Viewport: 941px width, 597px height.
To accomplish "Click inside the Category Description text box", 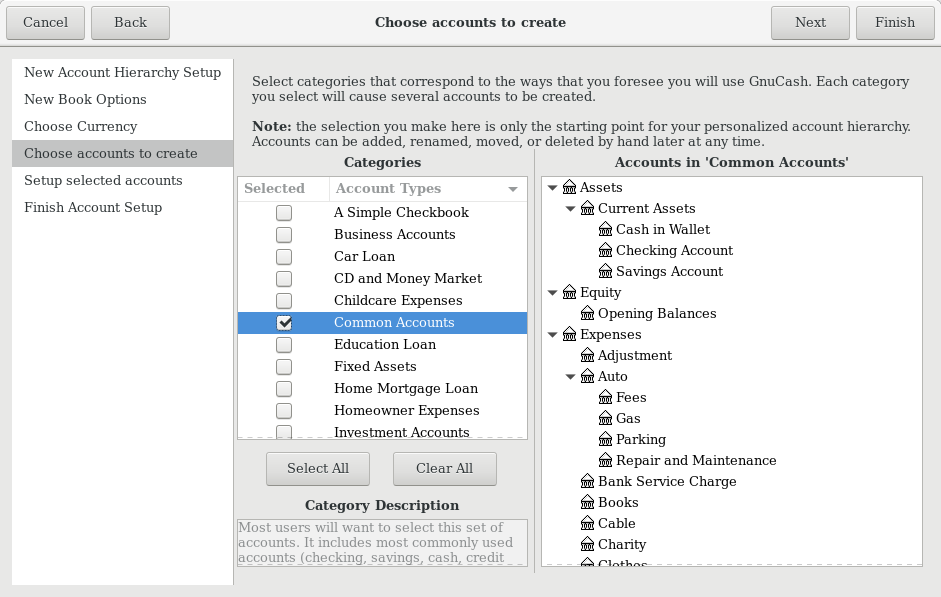I will pyautogui.click(x=382, y=542).
